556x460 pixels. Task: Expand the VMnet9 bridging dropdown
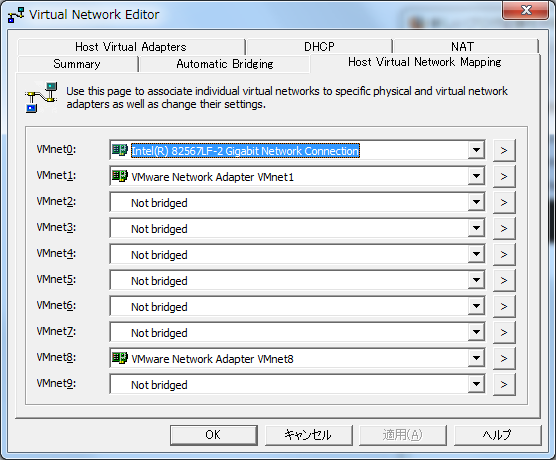point(476,384)
